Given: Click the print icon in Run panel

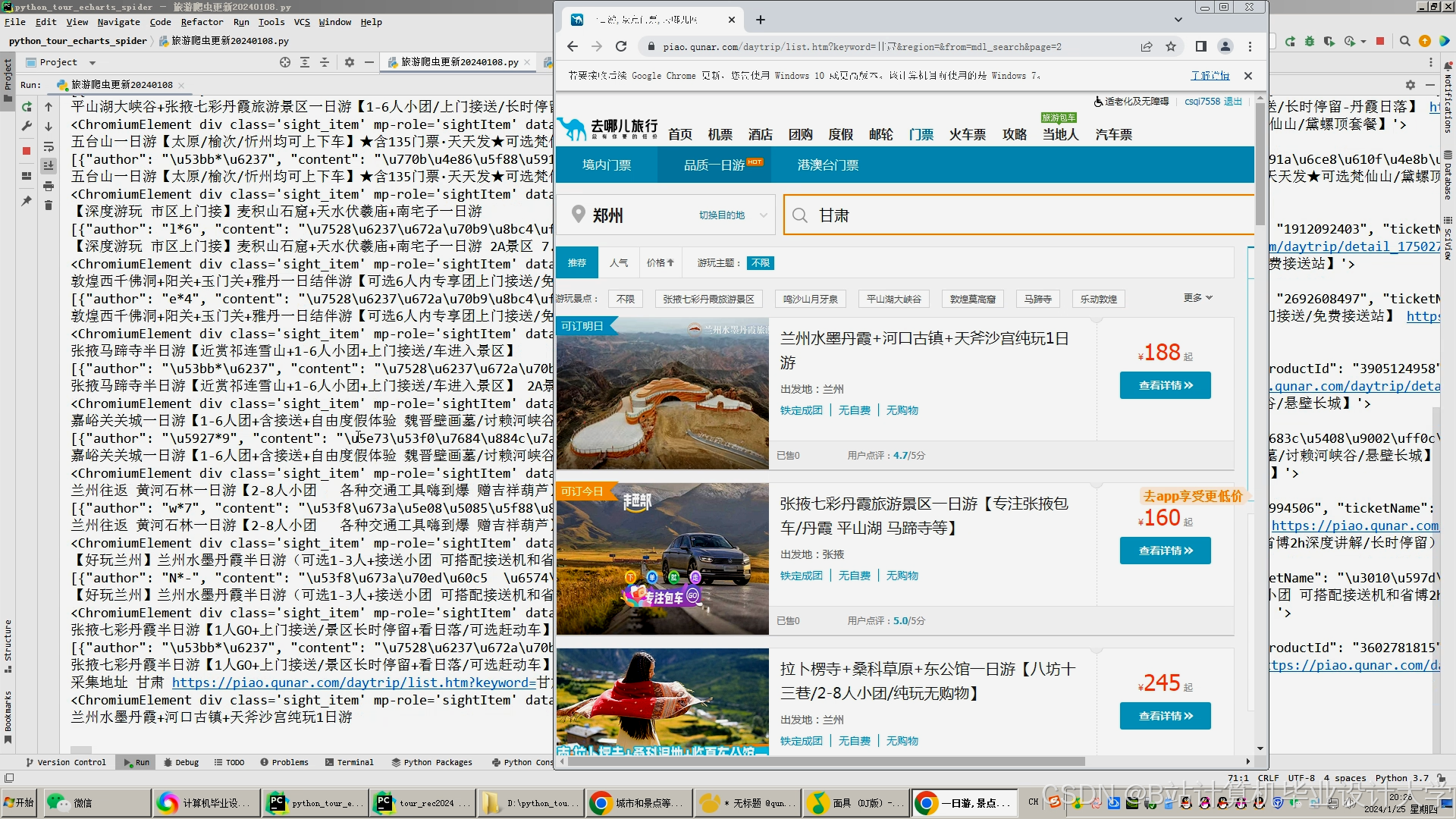Looking at the screenshot, I should [49, 186].
